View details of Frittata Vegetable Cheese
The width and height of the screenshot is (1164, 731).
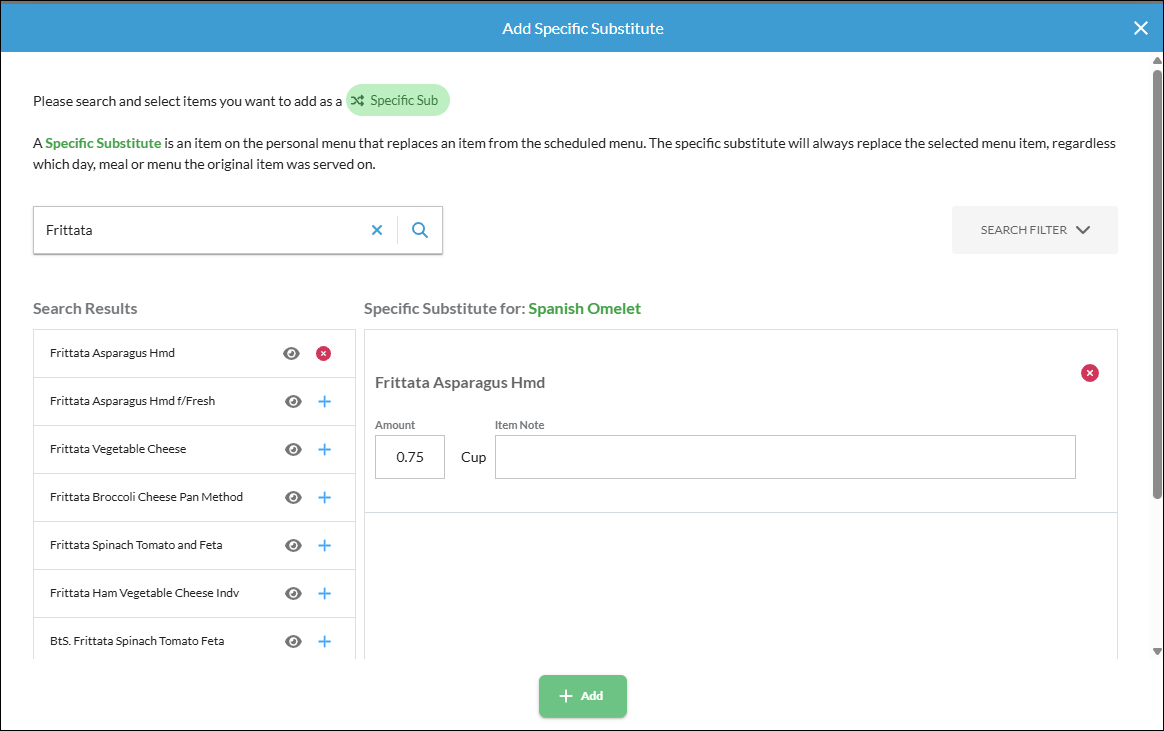point(293,450)
